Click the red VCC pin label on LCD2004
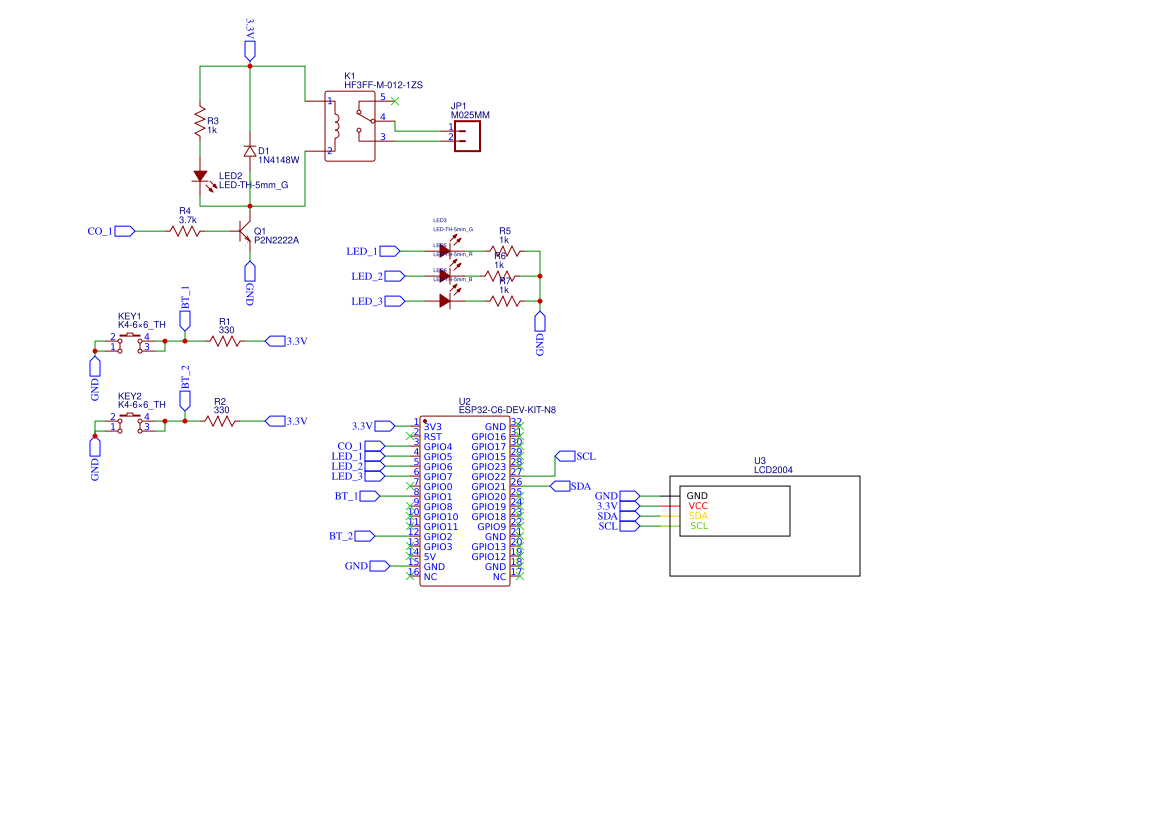 [698, 506]
